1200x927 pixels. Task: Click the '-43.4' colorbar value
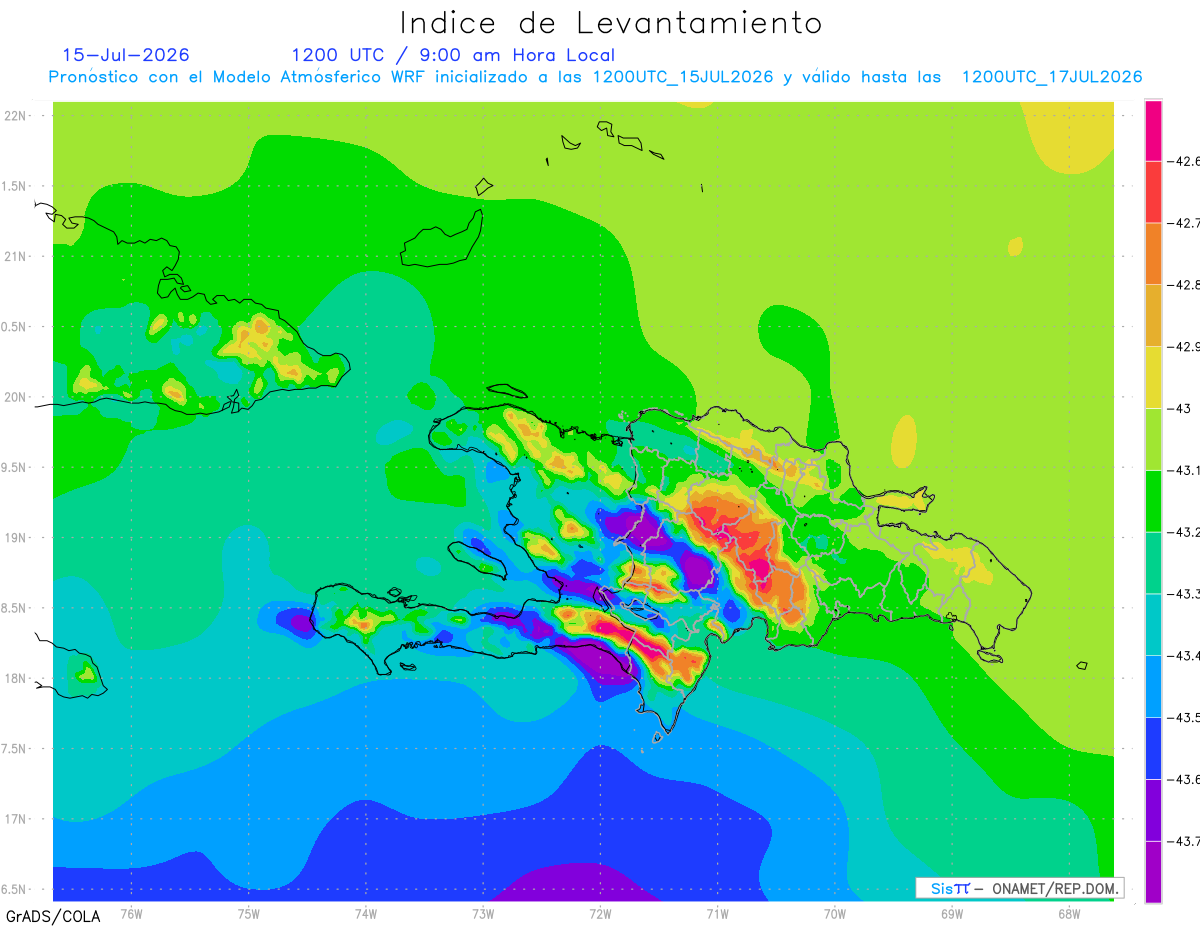click(1184, 655)
